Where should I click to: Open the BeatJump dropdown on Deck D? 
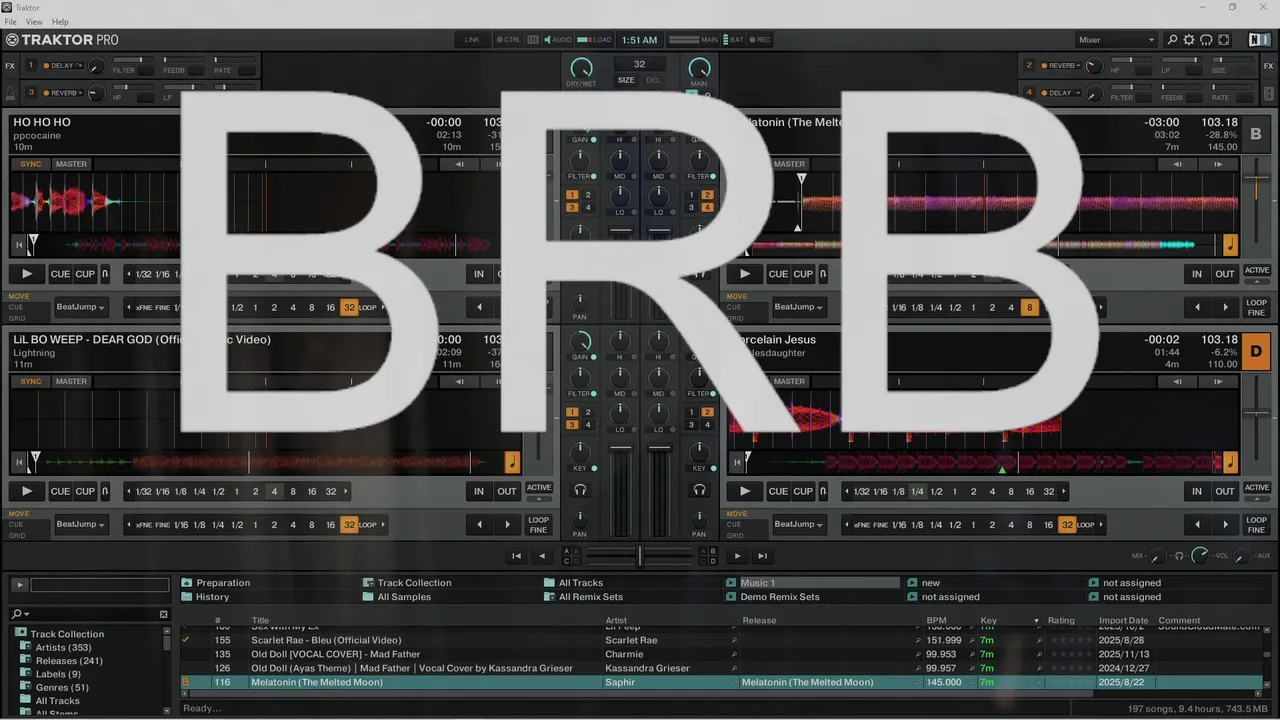798,524
